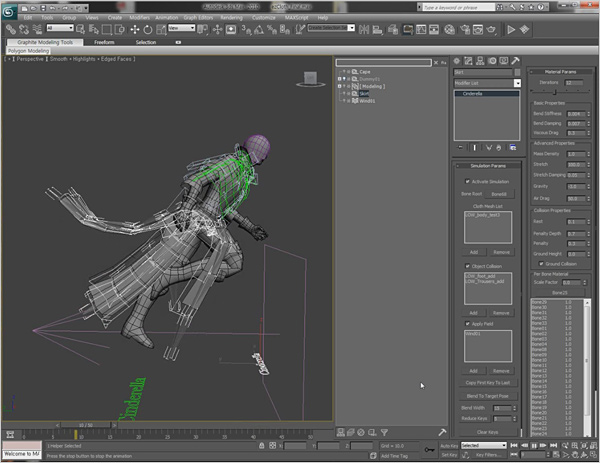The image size is (600, 463).
Task: Open the Graph Editors menu
Action: click(198, 18)
